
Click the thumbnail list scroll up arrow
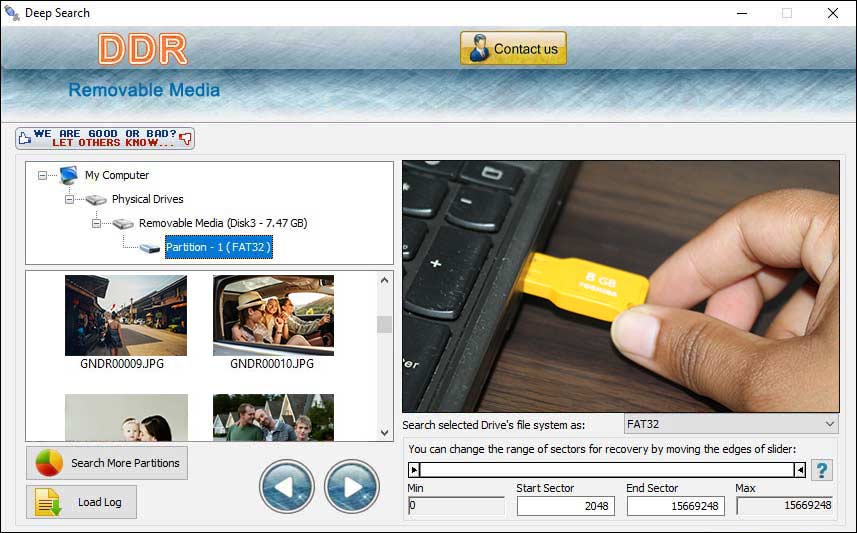tap(384, 280)
